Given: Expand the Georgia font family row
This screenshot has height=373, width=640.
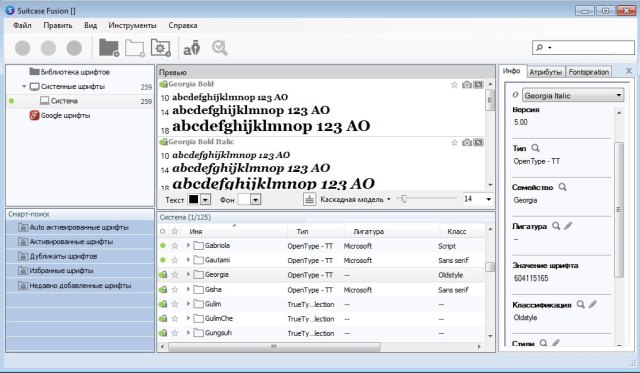Looking at the screenshot, I should [x=188, y=274].
